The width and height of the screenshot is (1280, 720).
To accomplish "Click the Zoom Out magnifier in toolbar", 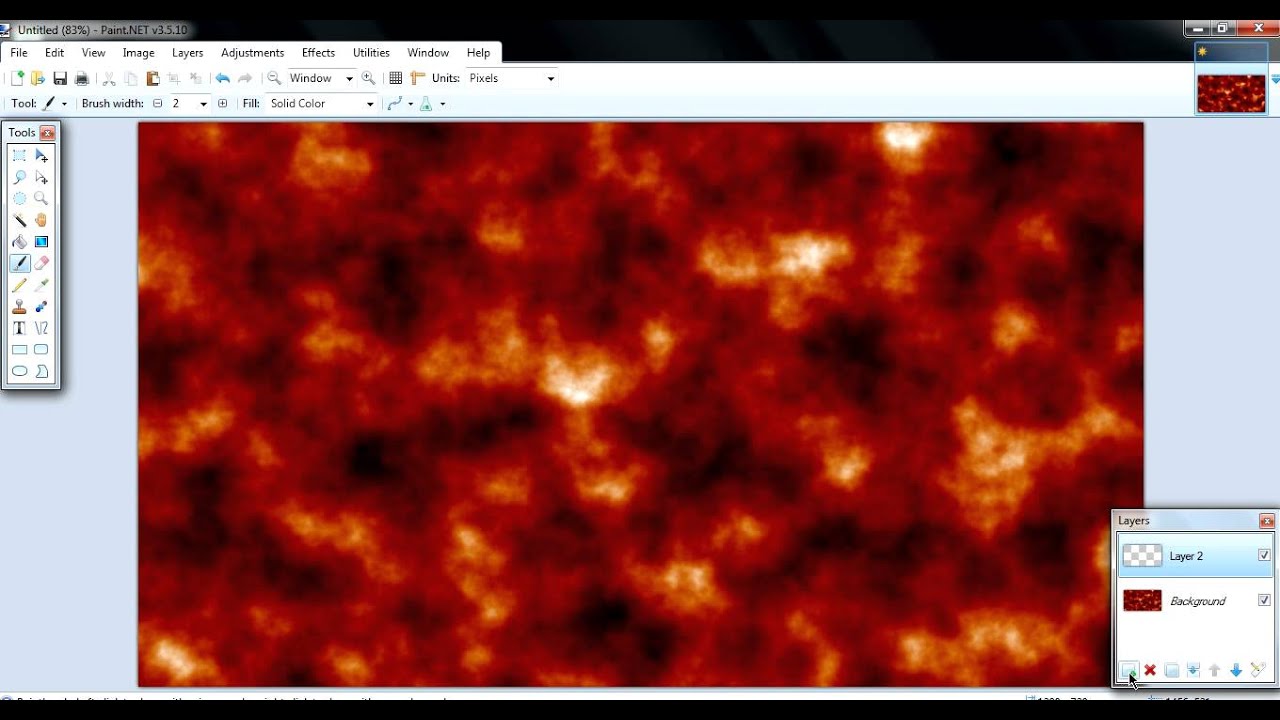I will click(x=273, y=78).
